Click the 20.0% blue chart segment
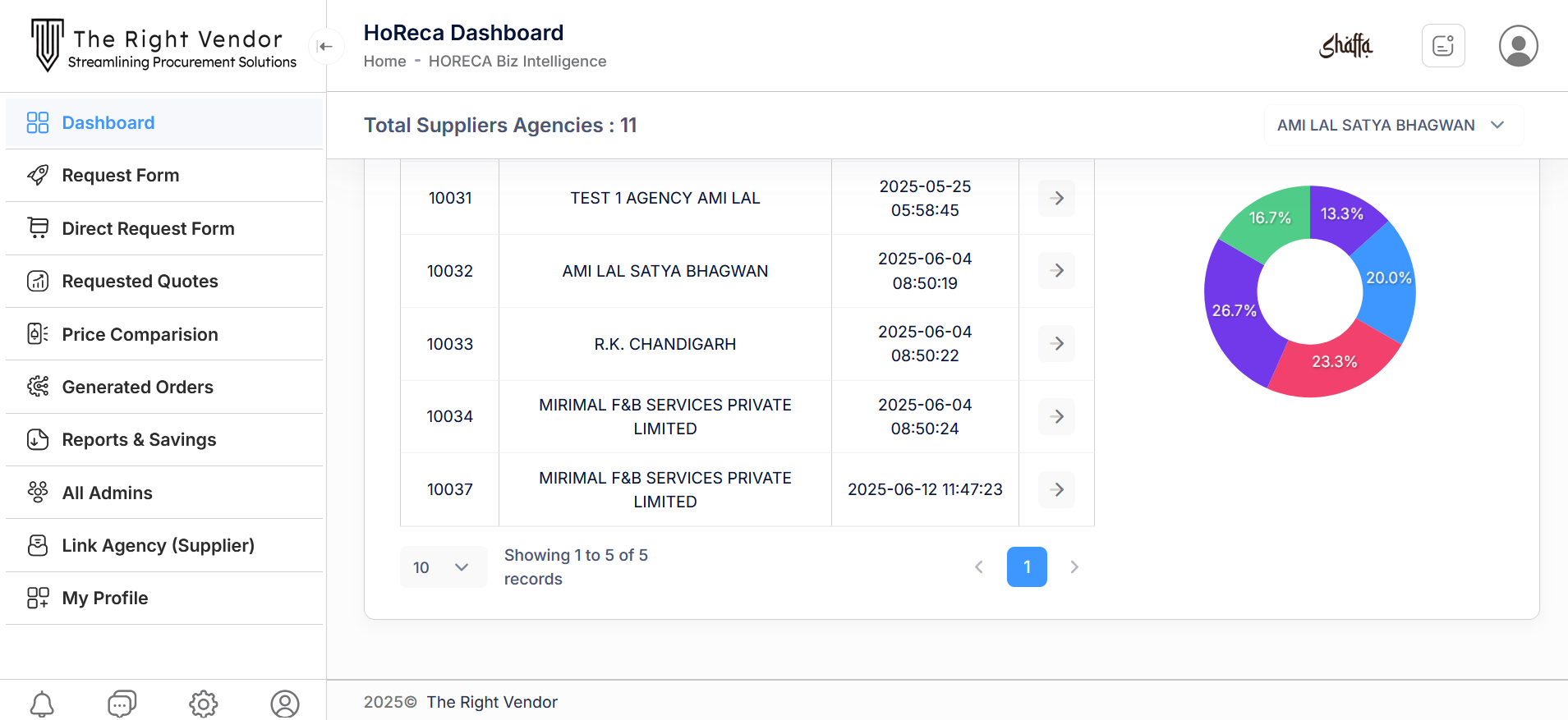Image resolution: width=1568 pixels, height=720 pixels. tap(1389, 278)
